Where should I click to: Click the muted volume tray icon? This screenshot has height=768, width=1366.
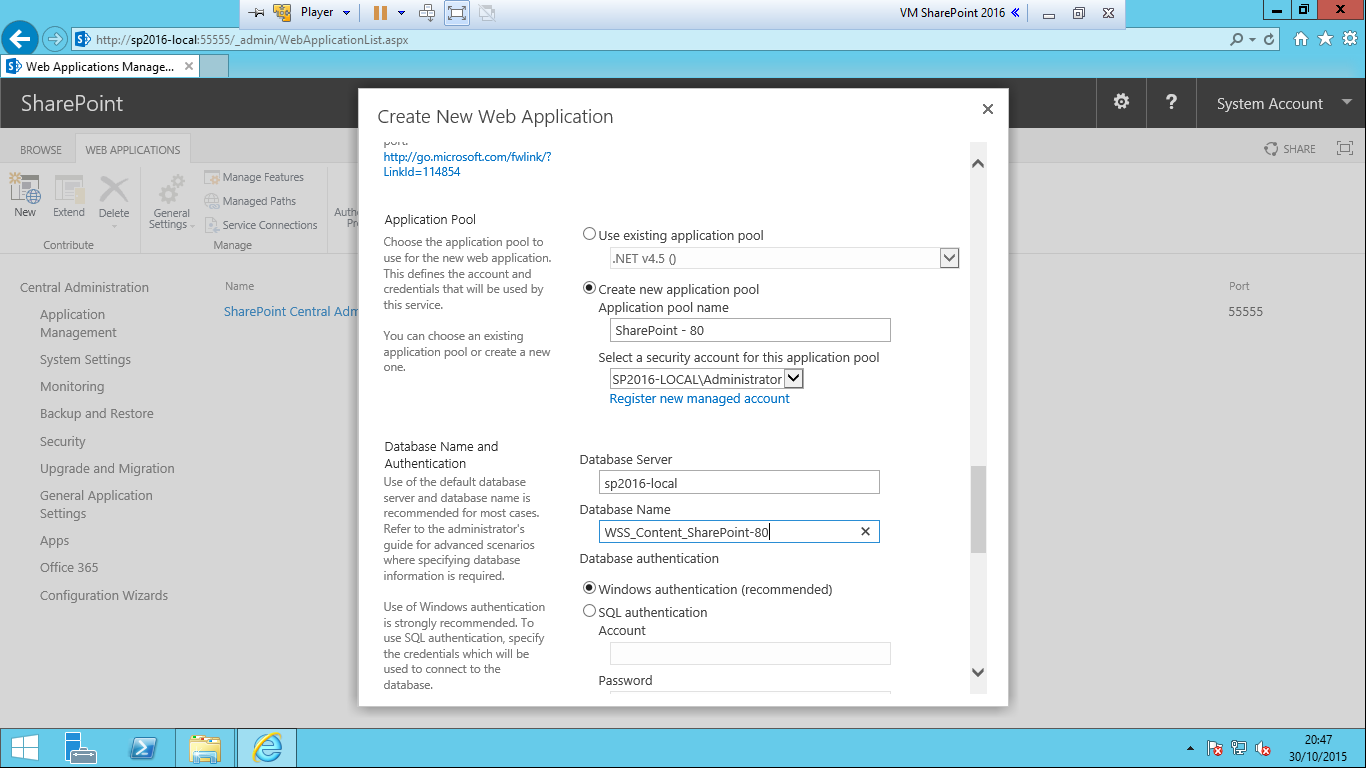(x=1263, y=748)
